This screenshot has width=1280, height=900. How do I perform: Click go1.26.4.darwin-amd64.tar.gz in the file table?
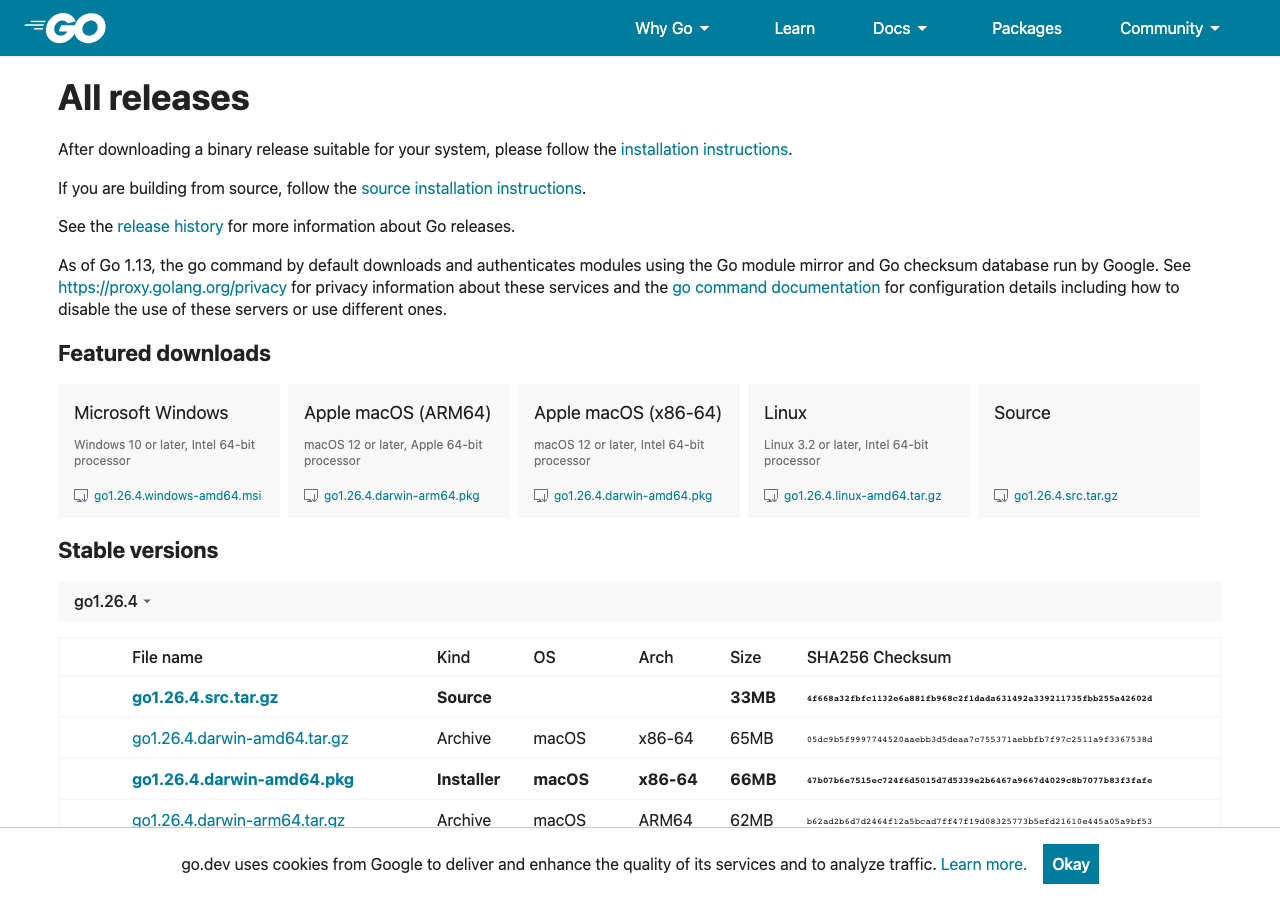[240, 738]
